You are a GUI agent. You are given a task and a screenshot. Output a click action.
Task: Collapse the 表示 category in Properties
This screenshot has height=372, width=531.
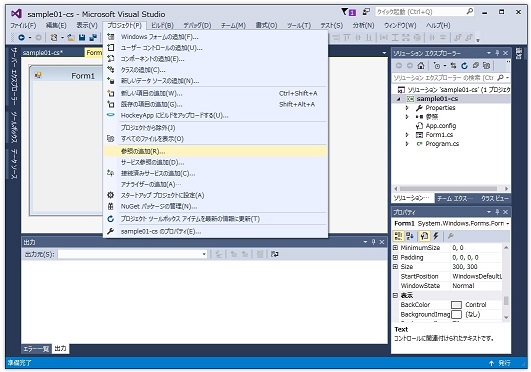[395, 295]
